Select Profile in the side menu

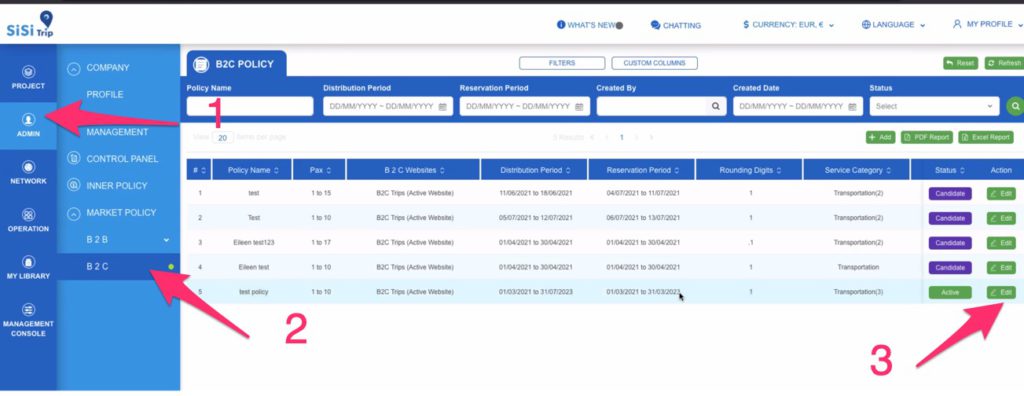pyautogui.click(x=105, y=95)
